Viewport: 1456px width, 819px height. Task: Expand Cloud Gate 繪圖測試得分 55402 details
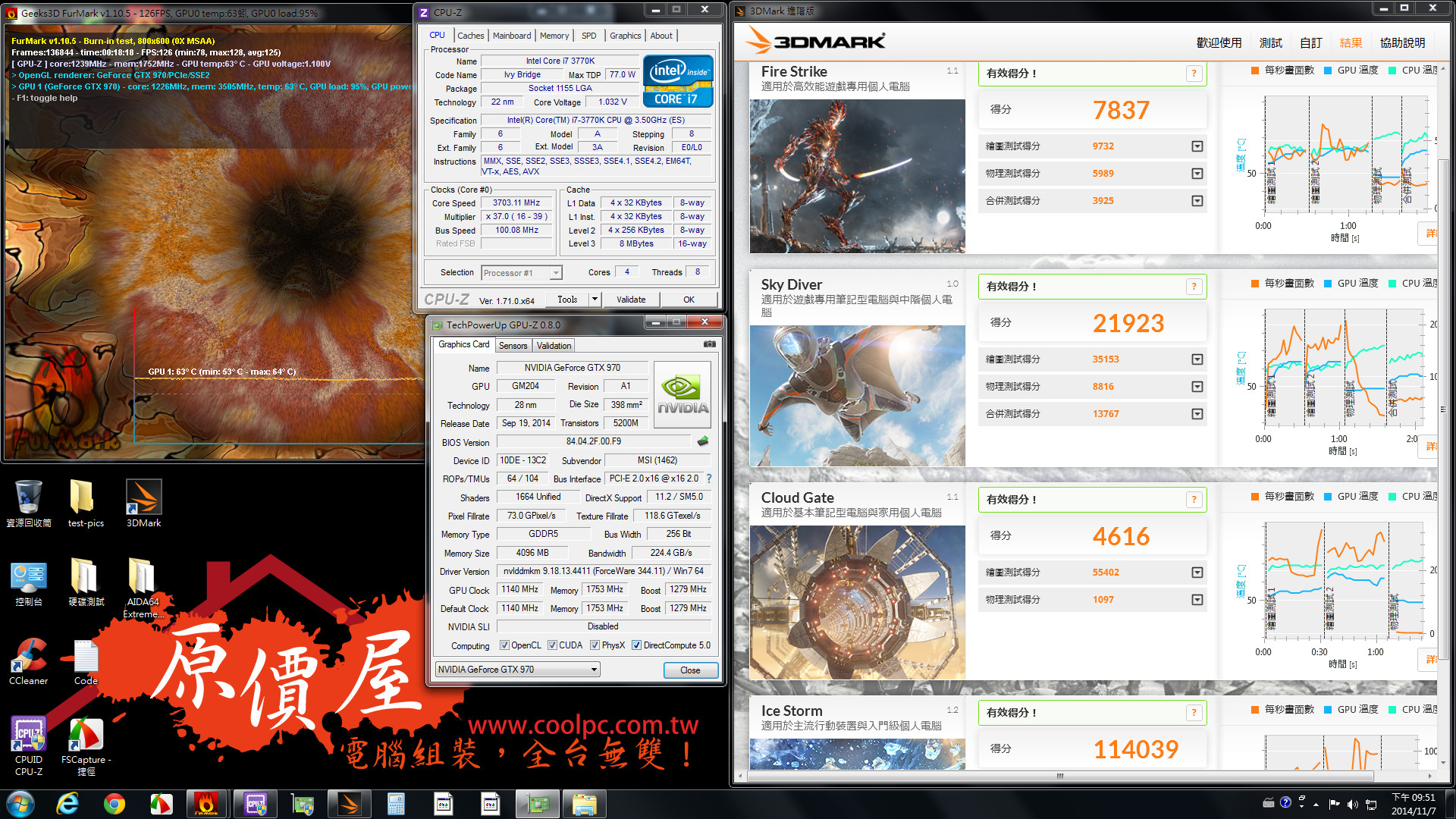(1197, 573)
